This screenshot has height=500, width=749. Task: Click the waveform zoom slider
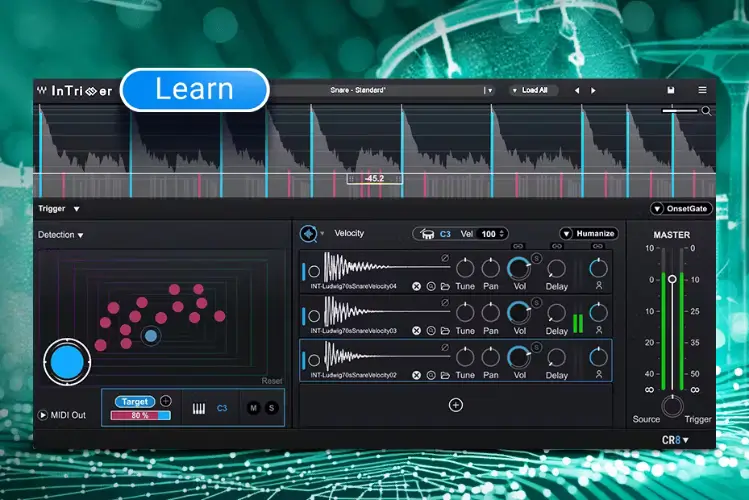click(x=680, y=111)
